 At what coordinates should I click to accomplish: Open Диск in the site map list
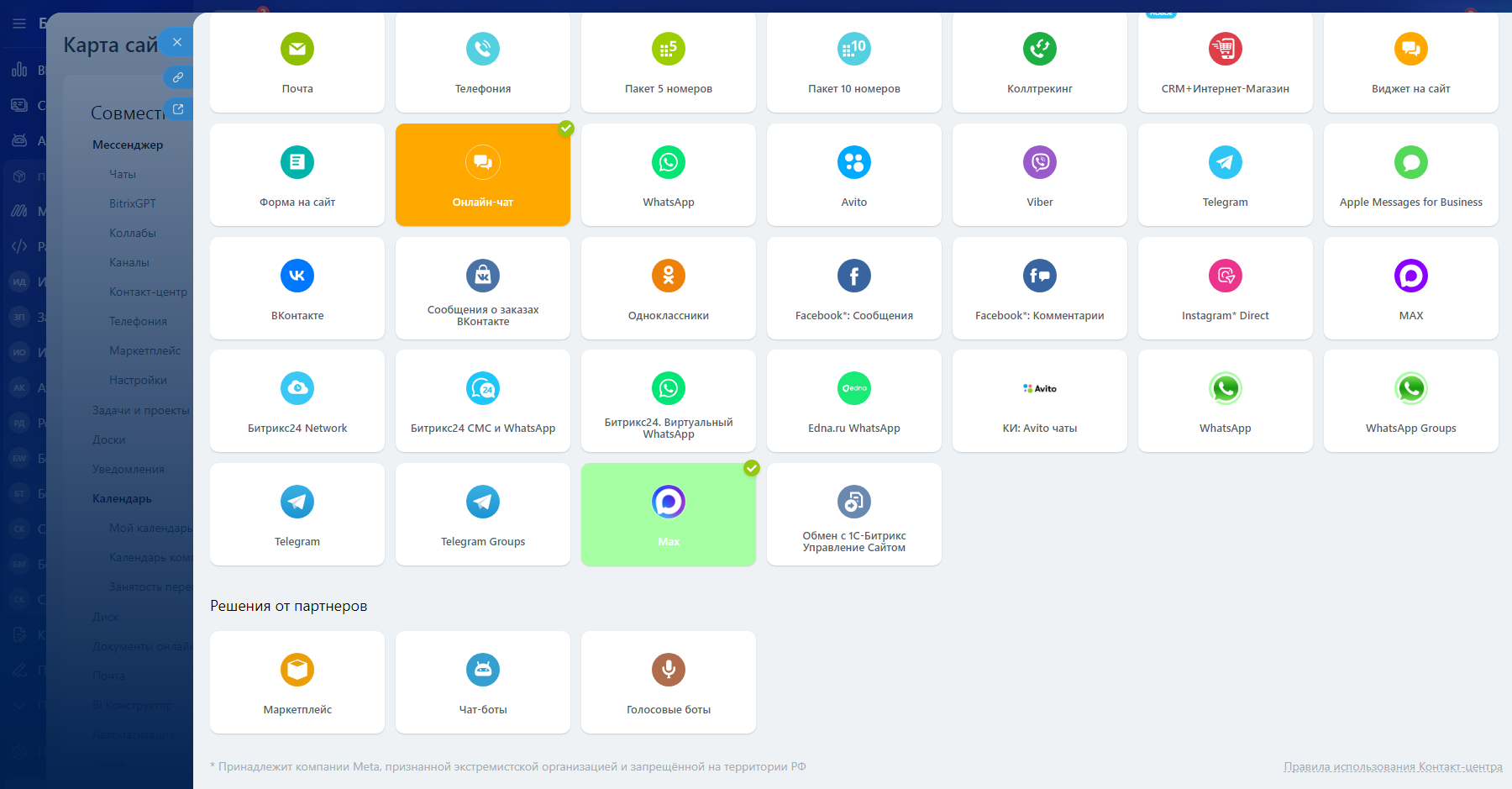[x=106, y=617]
